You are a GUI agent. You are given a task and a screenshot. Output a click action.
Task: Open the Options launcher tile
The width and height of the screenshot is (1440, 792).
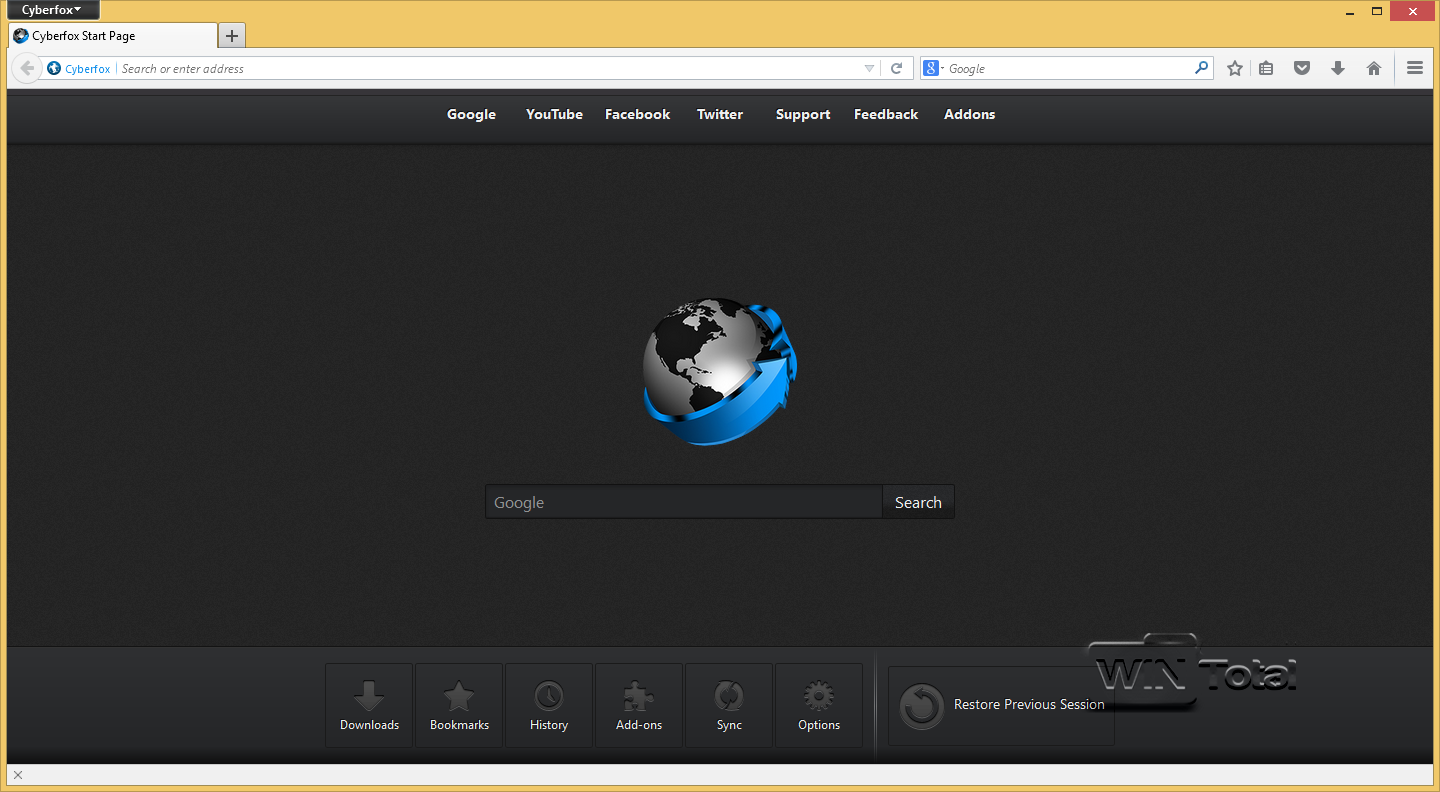(819, 705)
